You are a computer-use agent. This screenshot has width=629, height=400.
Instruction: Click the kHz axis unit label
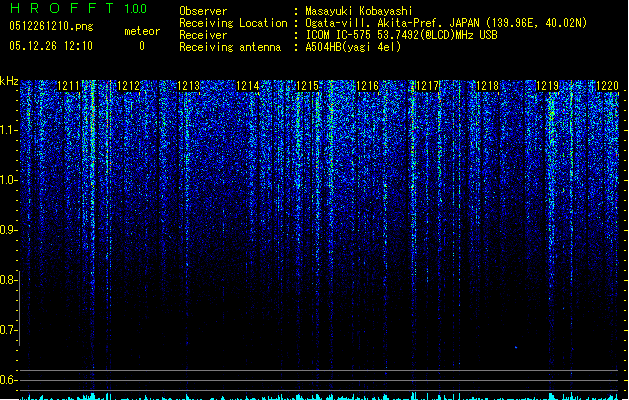coord(9,81)
